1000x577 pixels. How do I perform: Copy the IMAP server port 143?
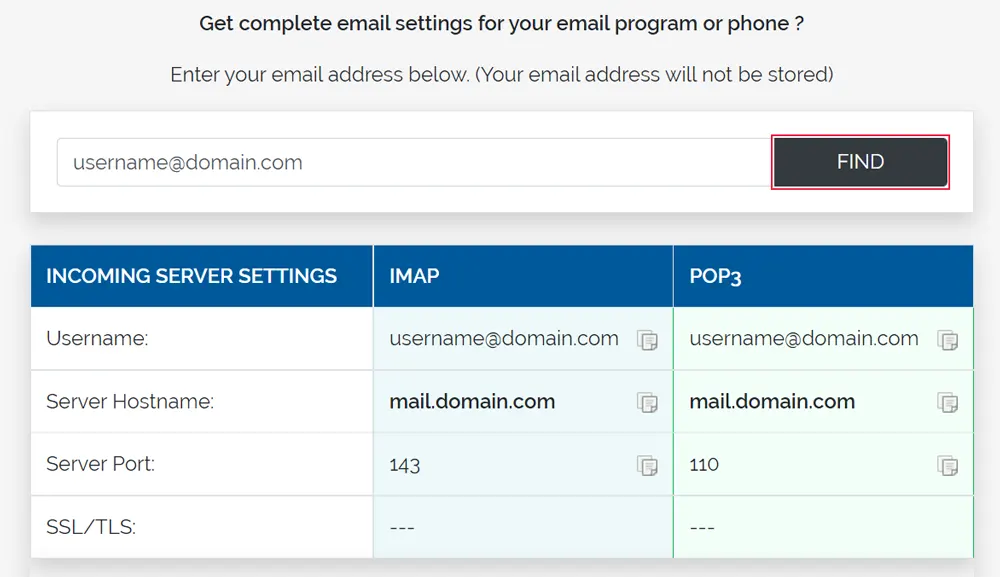pos(648,465)
